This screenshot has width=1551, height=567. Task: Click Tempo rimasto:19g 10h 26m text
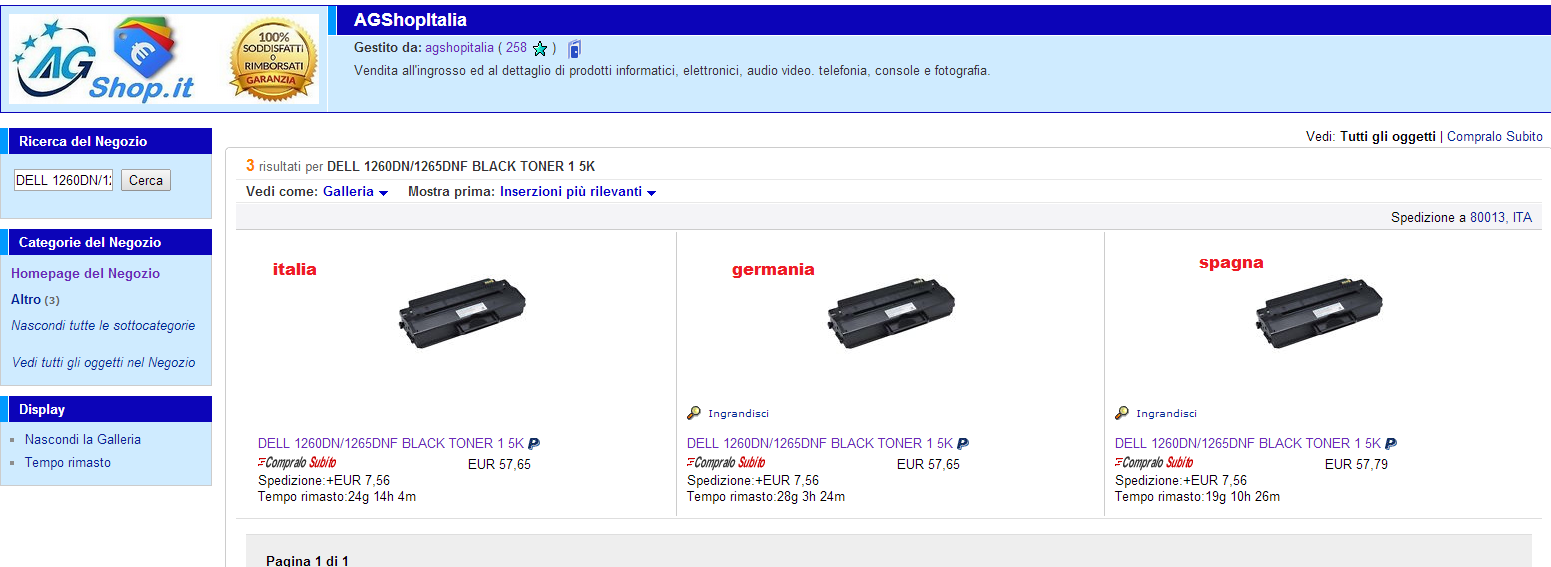tap(1197, 496)
